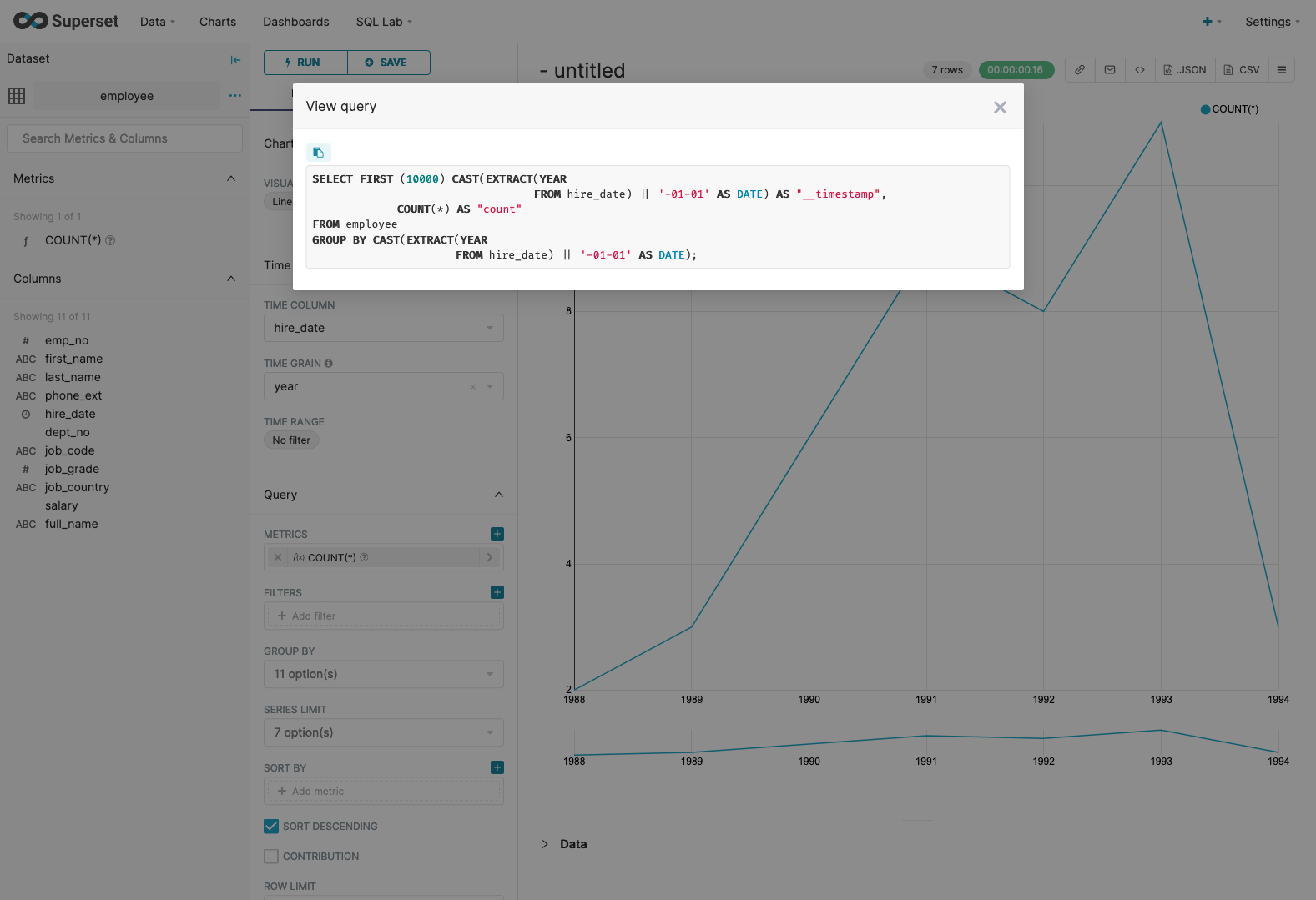Screen dimensions: 1316x900
Task: Go to Charts page
Action: pyautogui.click(x=218, y=22)
